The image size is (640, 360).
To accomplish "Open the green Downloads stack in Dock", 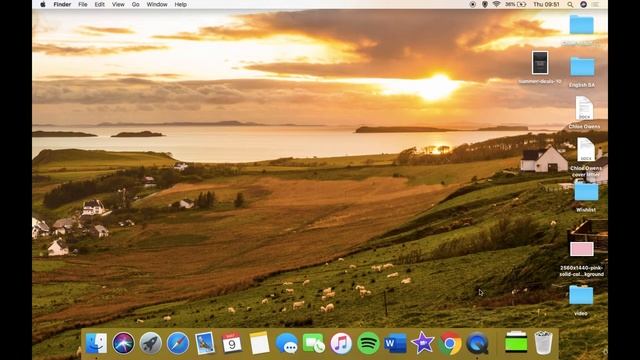I will click(x=516, y=342).
